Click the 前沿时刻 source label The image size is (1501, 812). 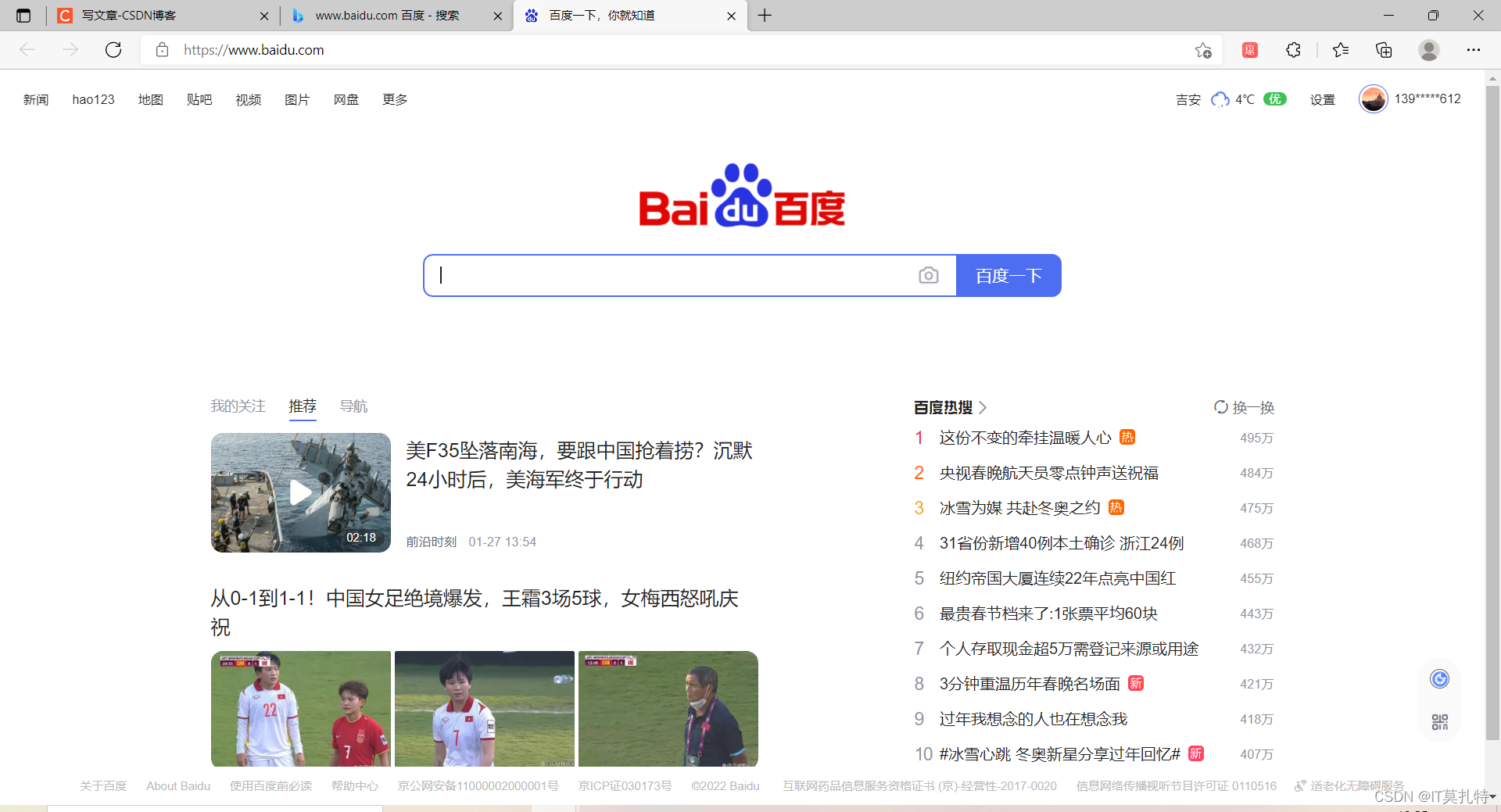(431, 542)
